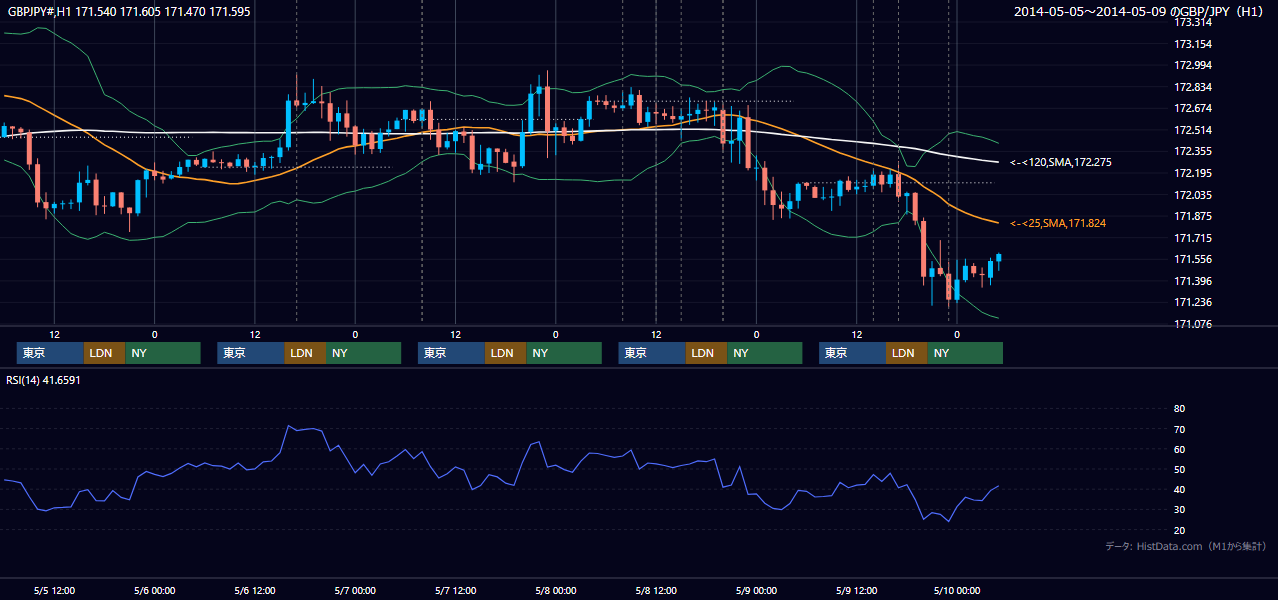Image resolution: width=1278 pixels, height=600 pixels.
Task: Select the RSI(14) 41.6591 indicator label
Action: pyautogui.click(x=43, y=380)
